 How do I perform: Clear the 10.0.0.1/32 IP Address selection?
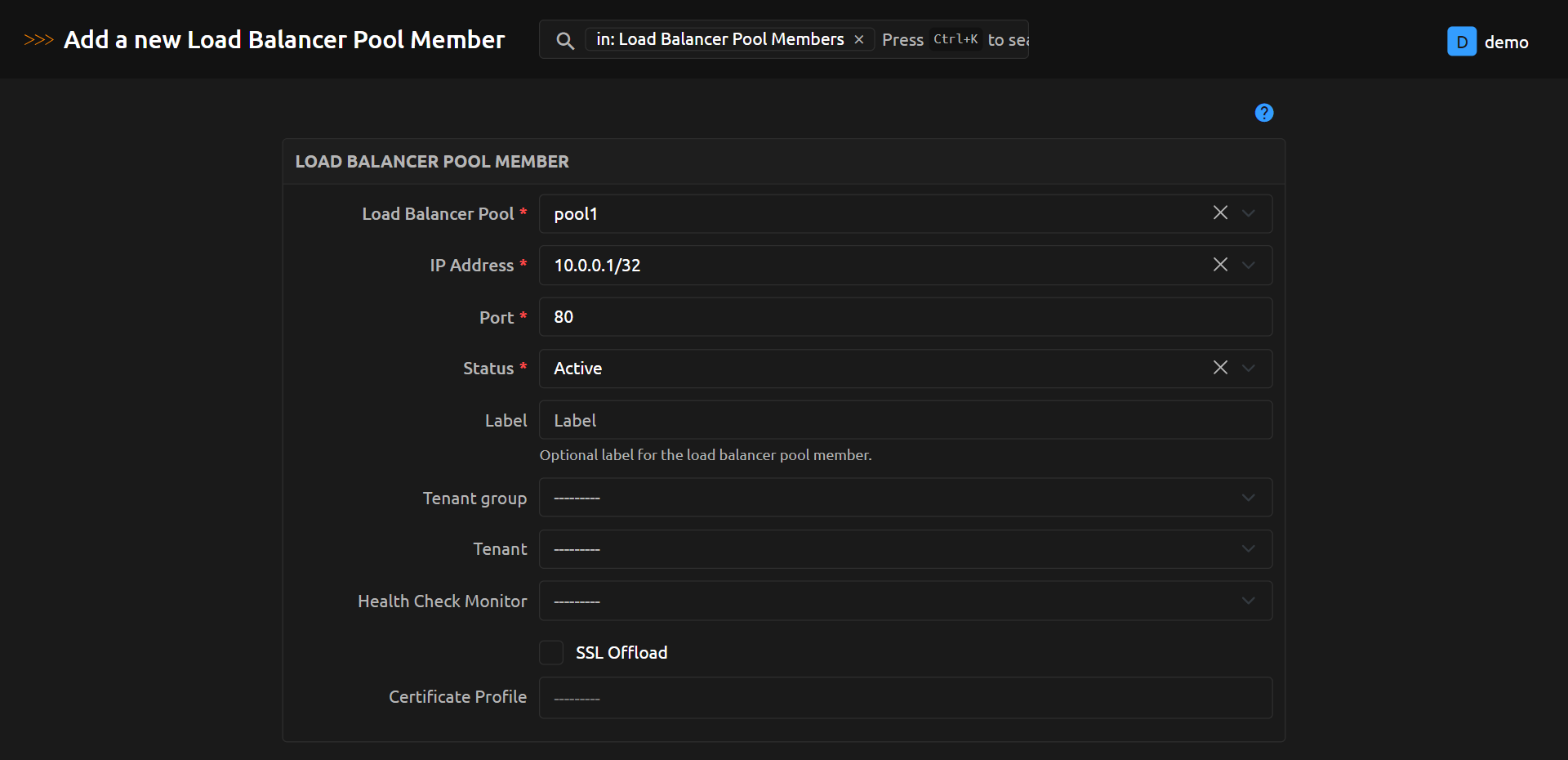click(x=1220, y=265)
